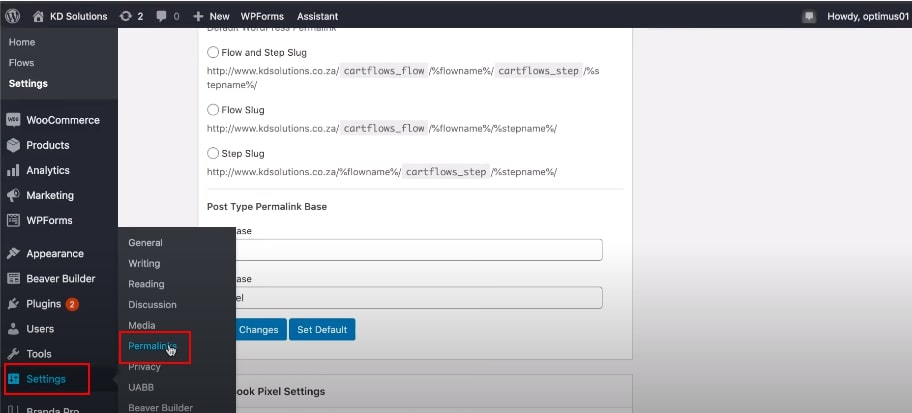
Task: Click the Users person icon
Action: 13,329
